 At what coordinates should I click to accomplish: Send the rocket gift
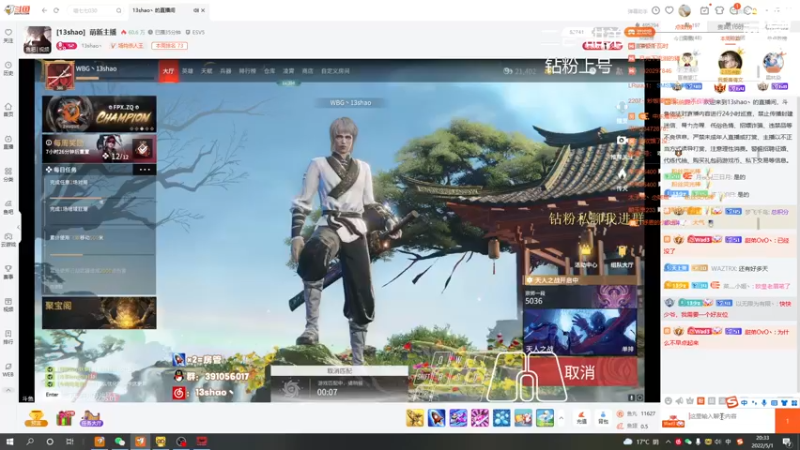436,418
